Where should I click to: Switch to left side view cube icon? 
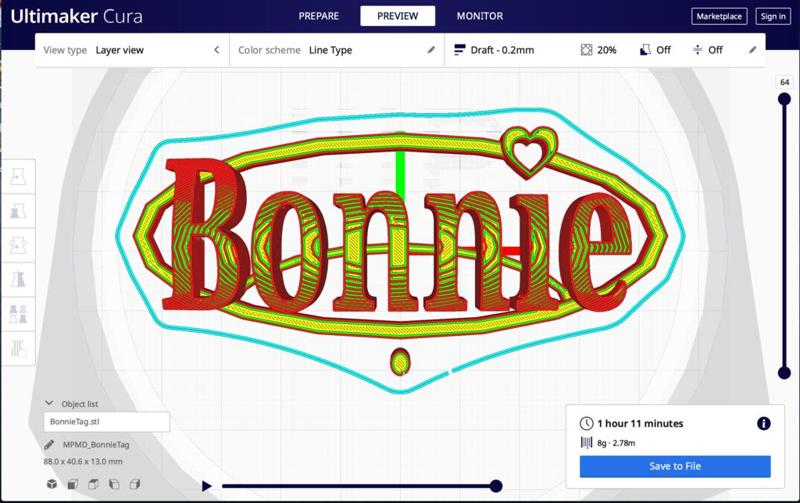[x=114, y=484]
